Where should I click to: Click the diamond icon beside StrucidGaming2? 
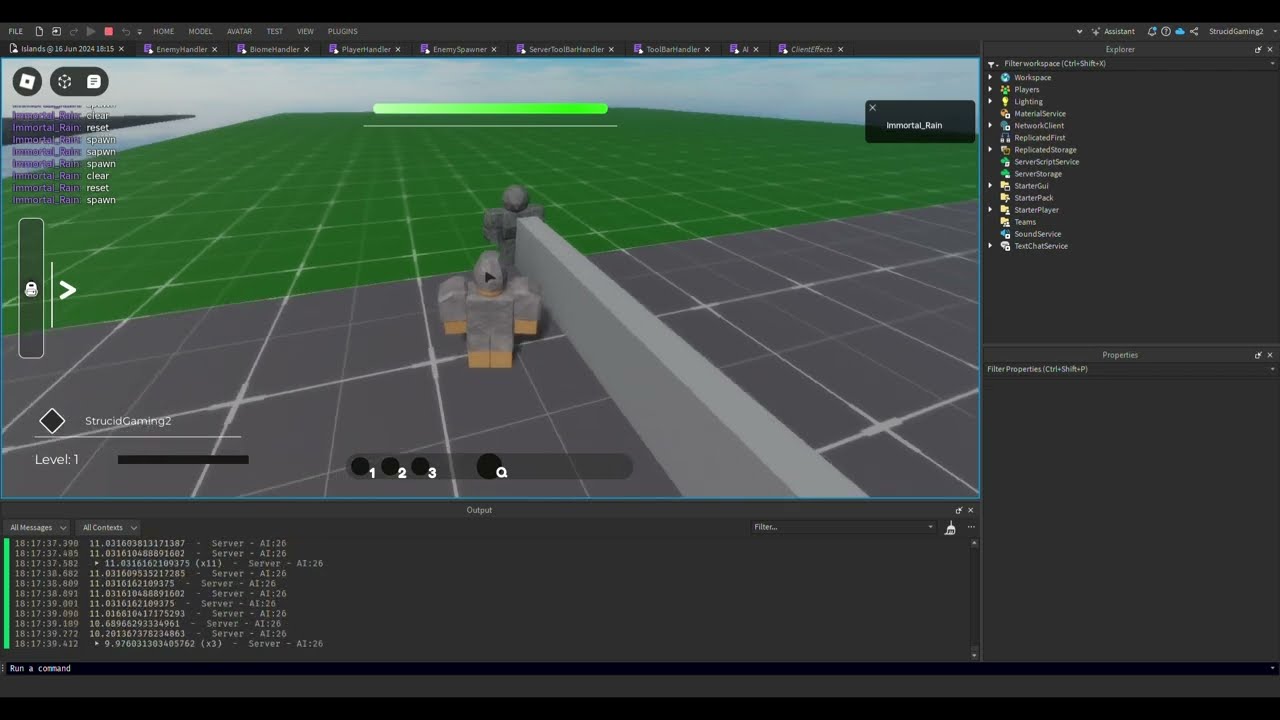tap(52, 421)
